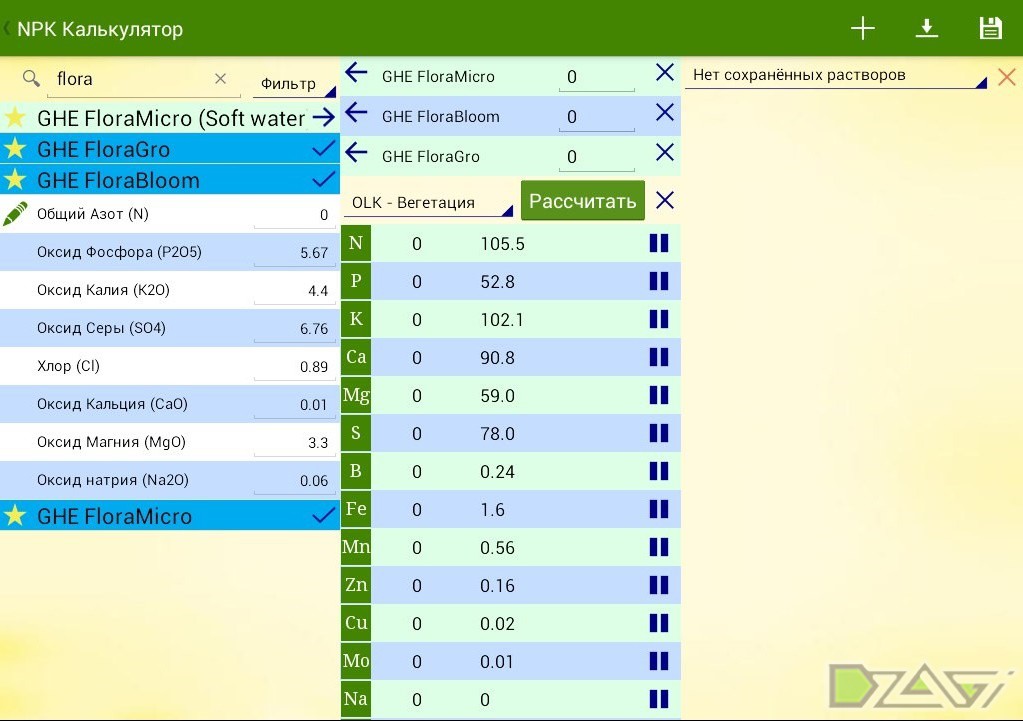Toggle pause icon for Na row
Viewport: 1023px width, 721px height.
pyautogui.click(x=659, y=699)
